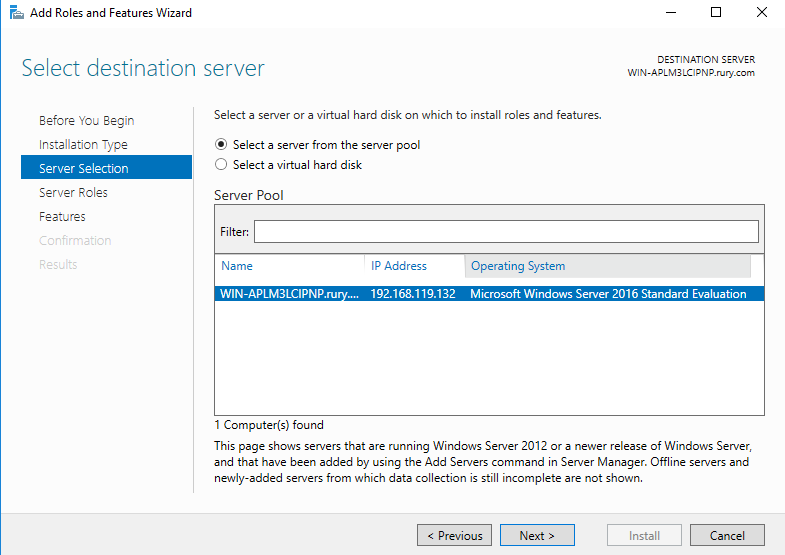Viewport: 785px width, 555px height.
Task: Minimize the wizard window
Action: tap(671, 12)
